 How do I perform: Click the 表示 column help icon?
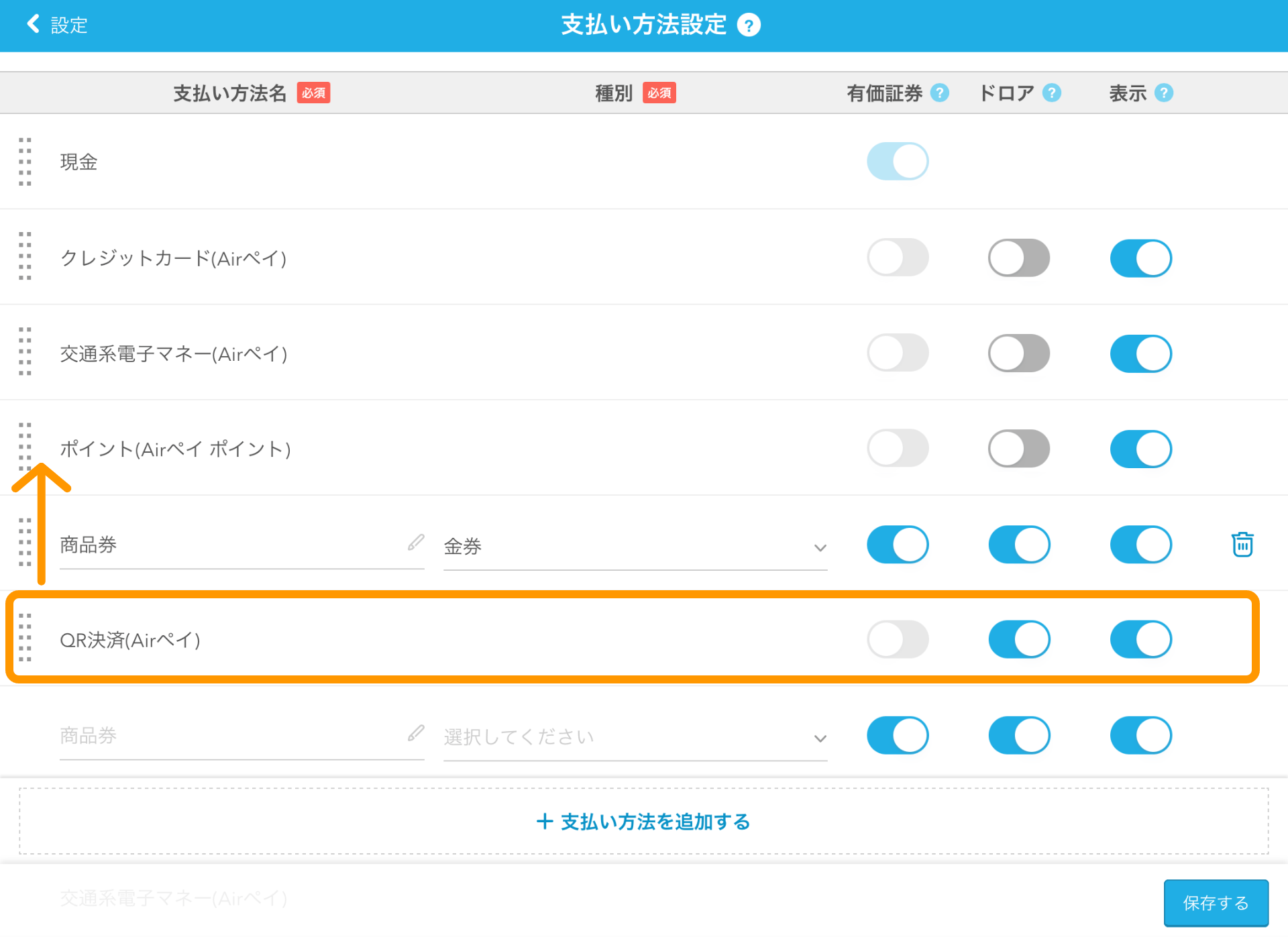pos(1164,93)
